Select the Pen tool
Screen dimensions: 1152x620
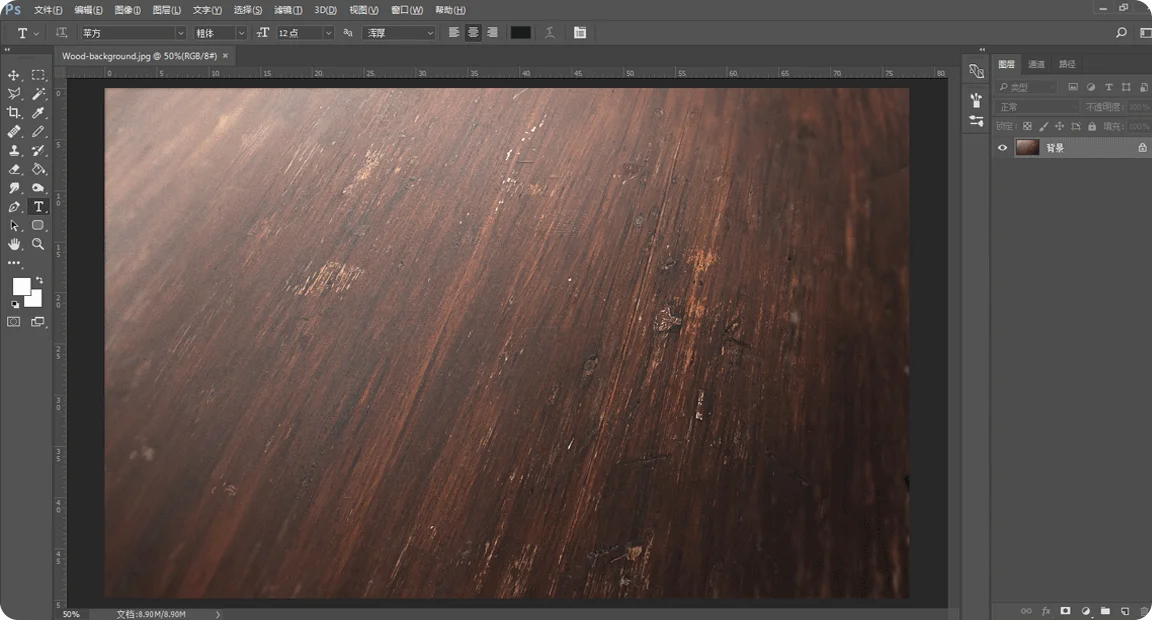pyautogui.click(x=14, y=207)
